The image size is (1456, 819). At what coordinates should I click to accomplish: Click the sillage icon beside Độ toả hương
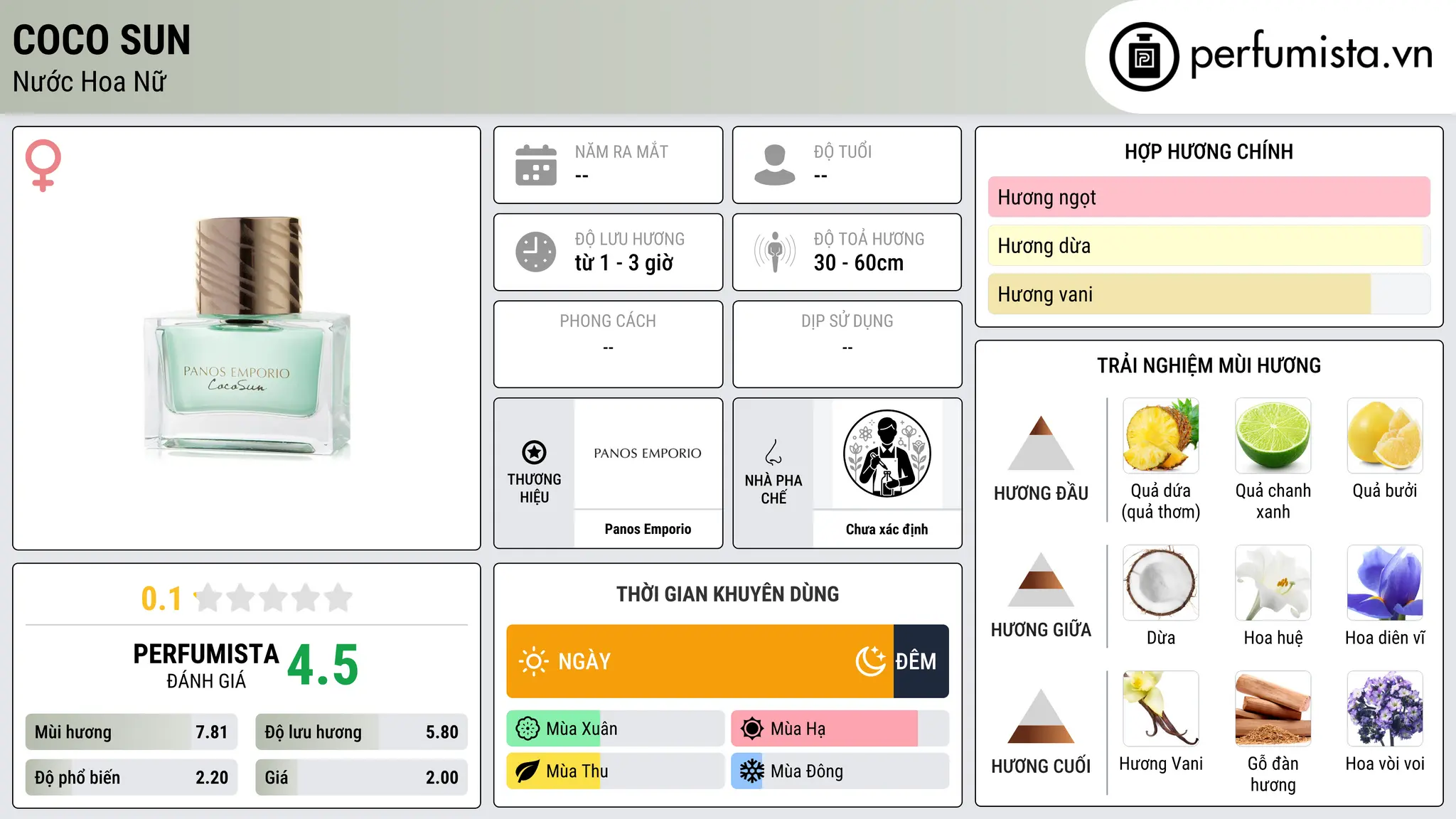click(x=775, y=252)
